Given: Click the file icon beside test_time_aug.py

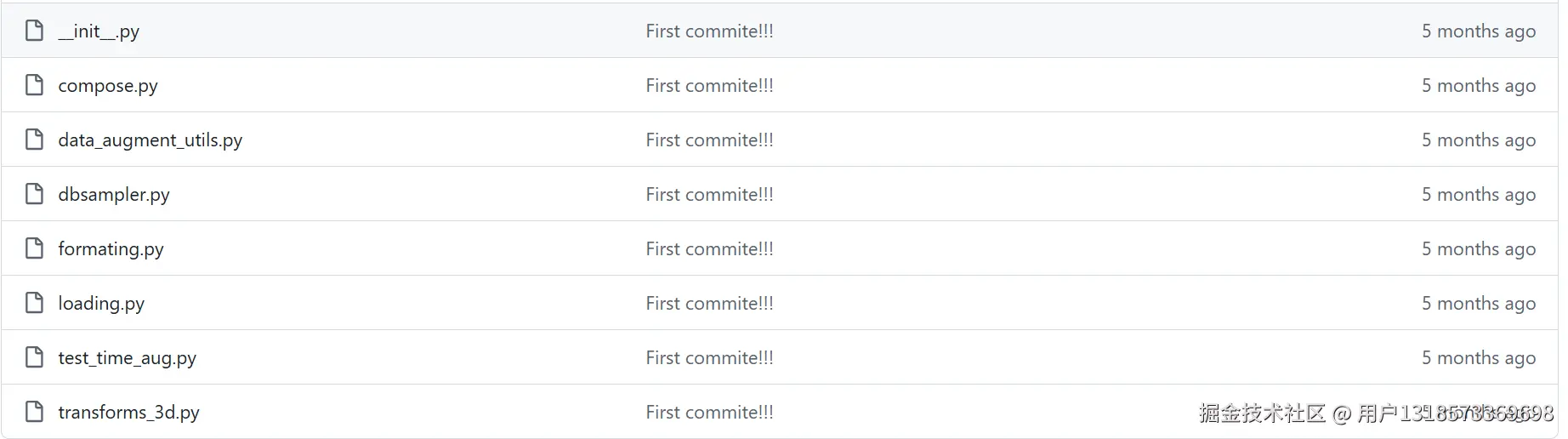Looking at the screenshot, I should [x=34, y=357].
